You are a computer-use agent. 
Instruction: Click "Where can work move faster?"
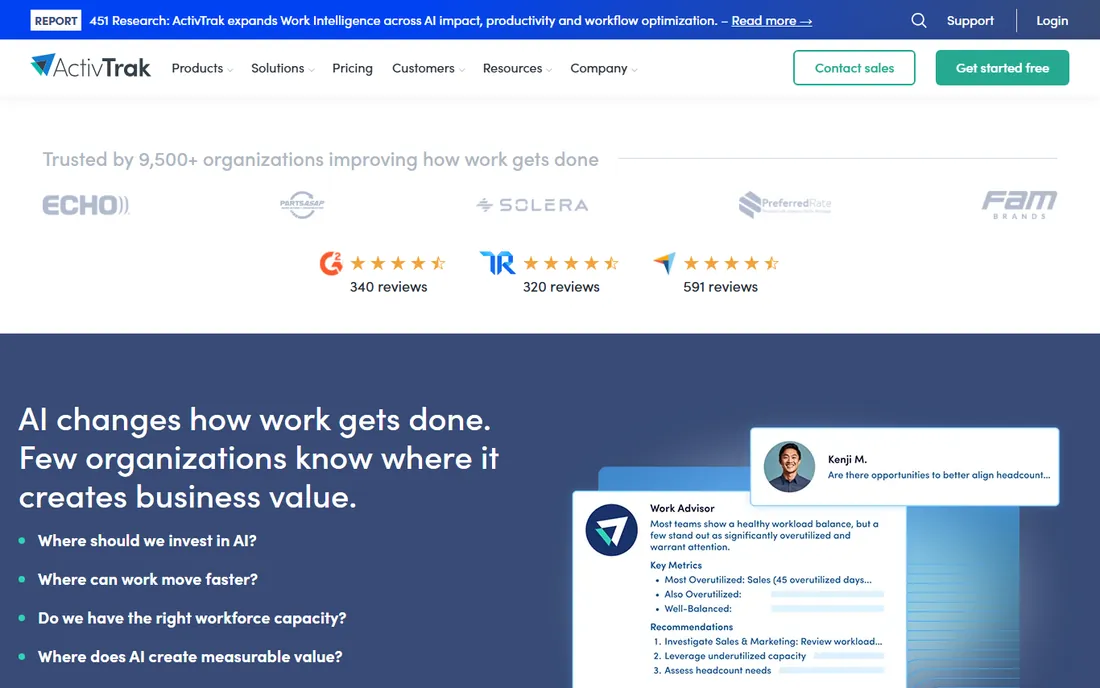[x=147, y=579]
